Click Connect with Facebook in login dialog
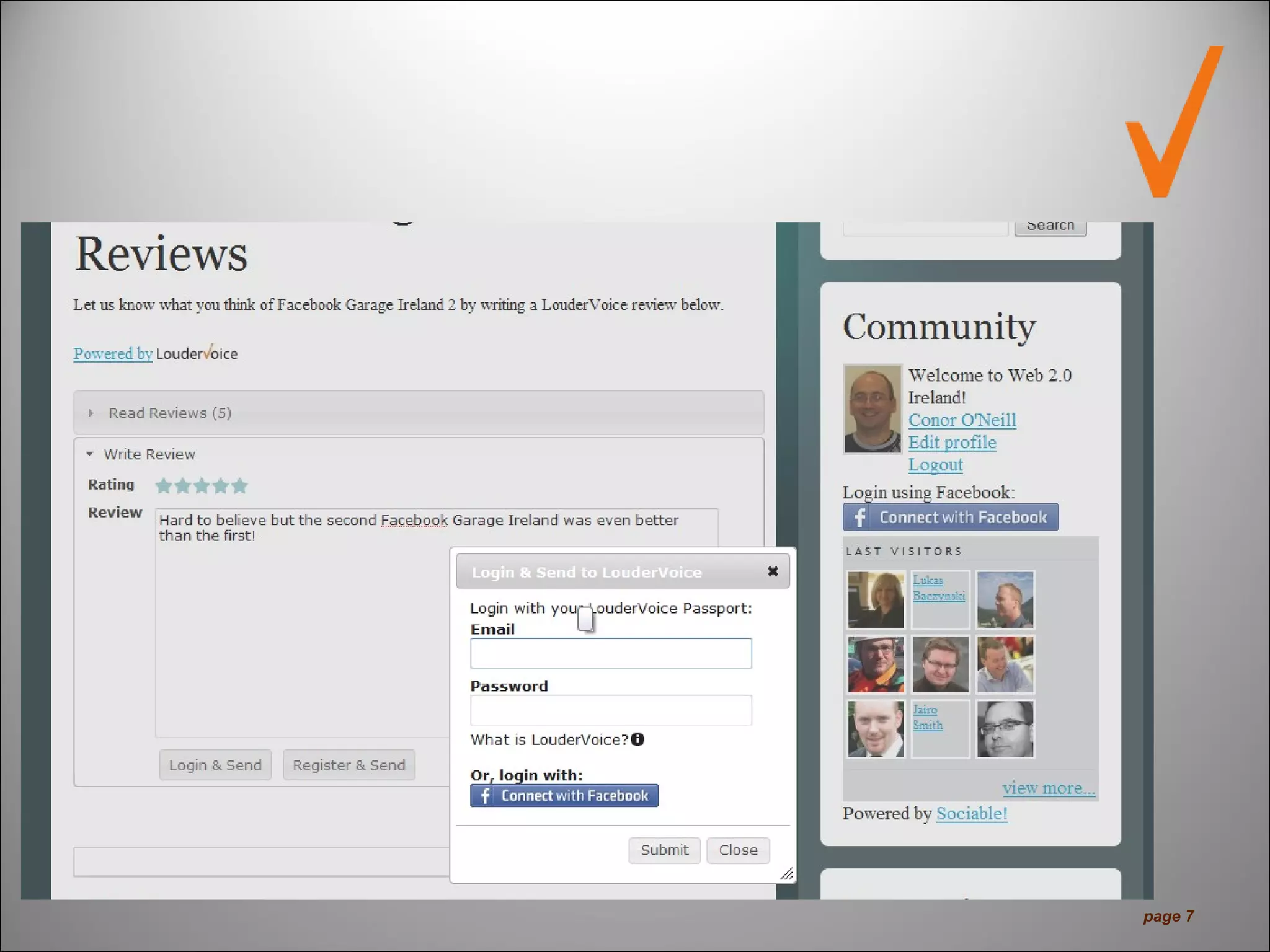This screenshot has height=952, width=1270. click(x=564, y=795)
